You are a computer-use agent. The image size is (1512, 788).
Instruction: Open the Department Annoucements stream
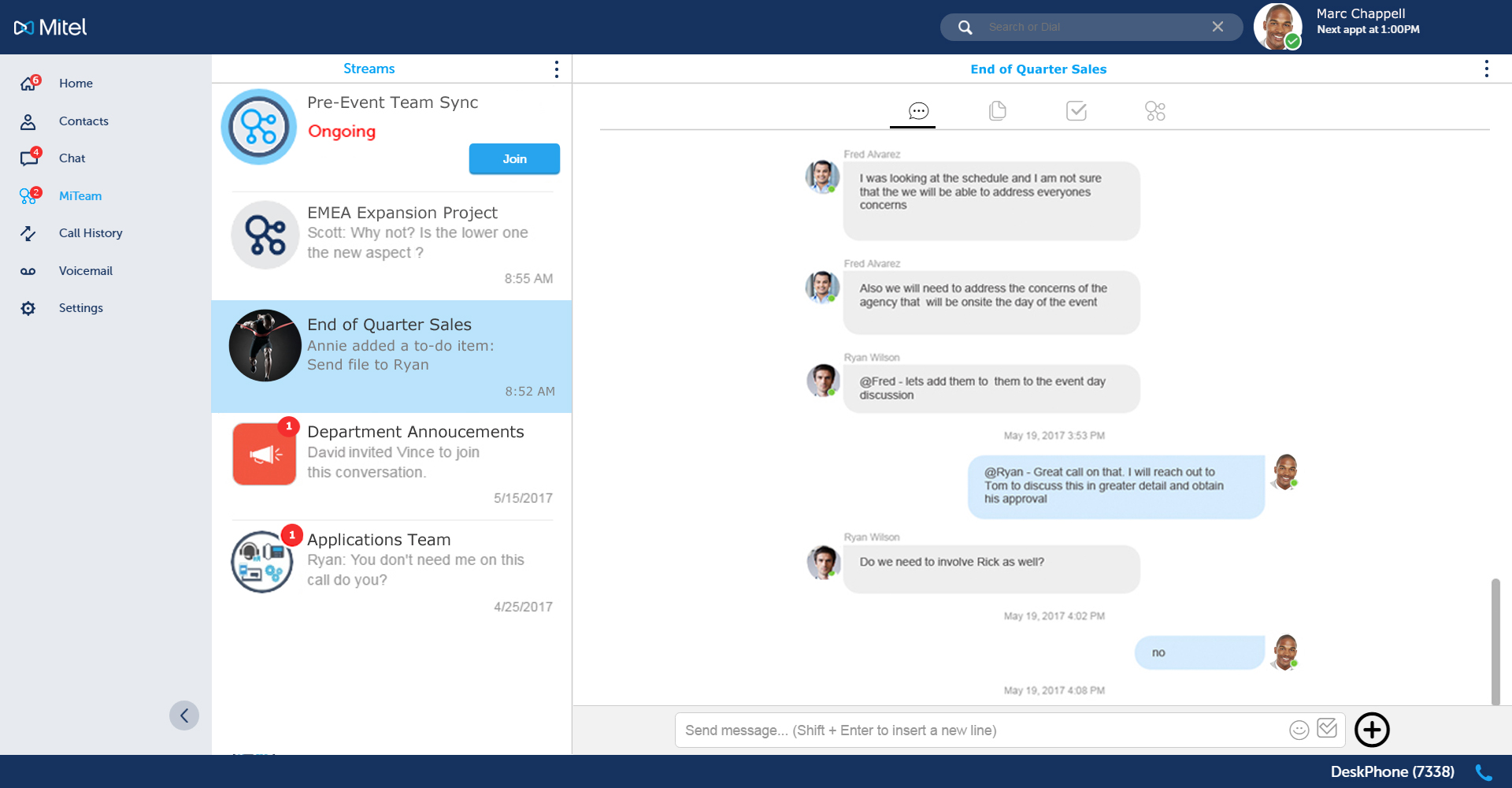[x=391, y=465]
